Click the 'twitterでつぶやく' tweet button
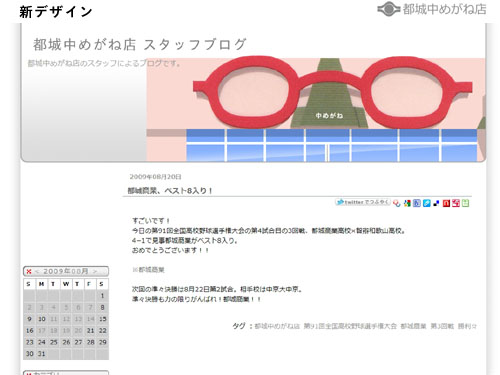500x375 pixels. click(363, 202)
